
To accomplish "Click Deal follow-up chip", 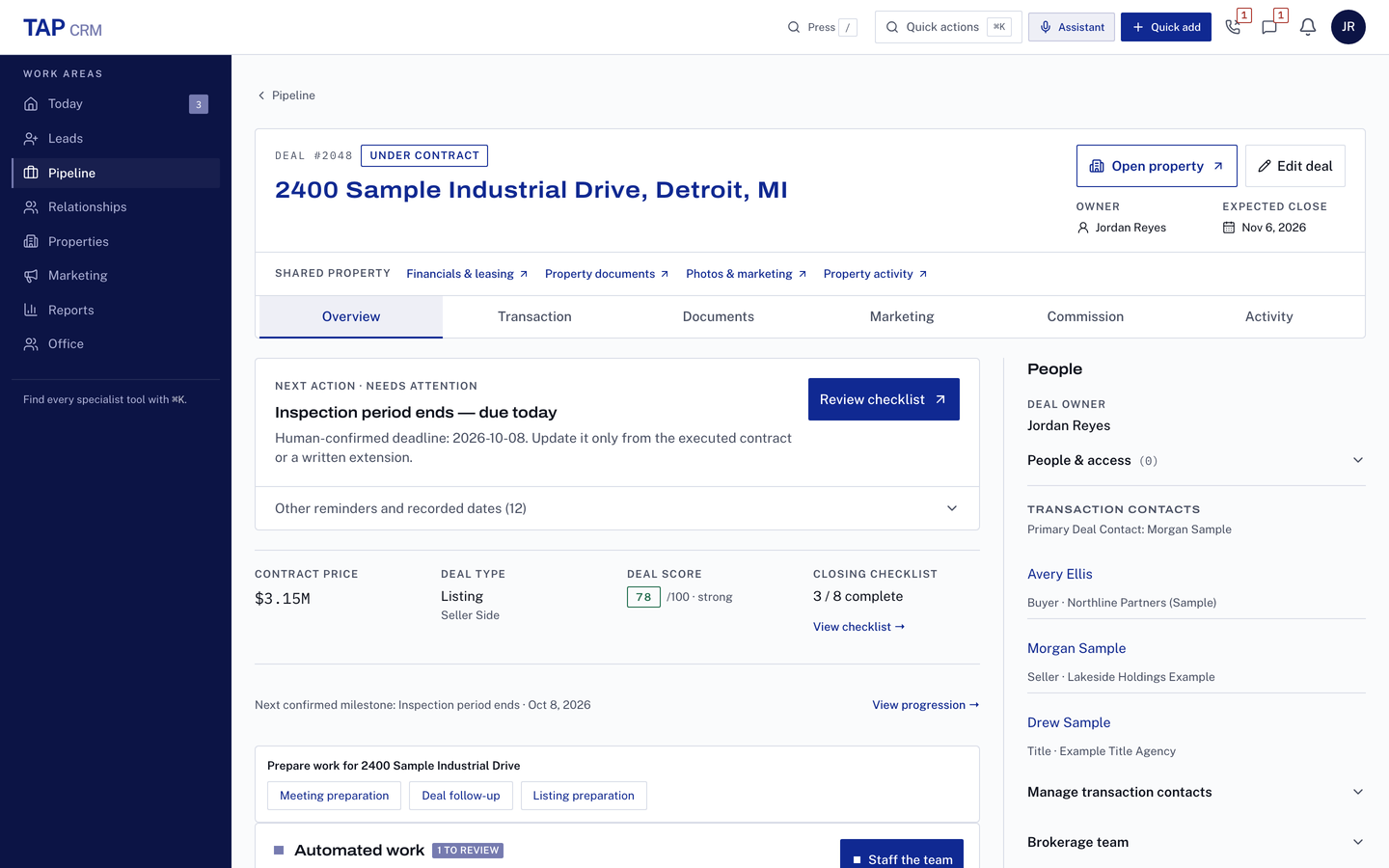I will pos(461,796).
